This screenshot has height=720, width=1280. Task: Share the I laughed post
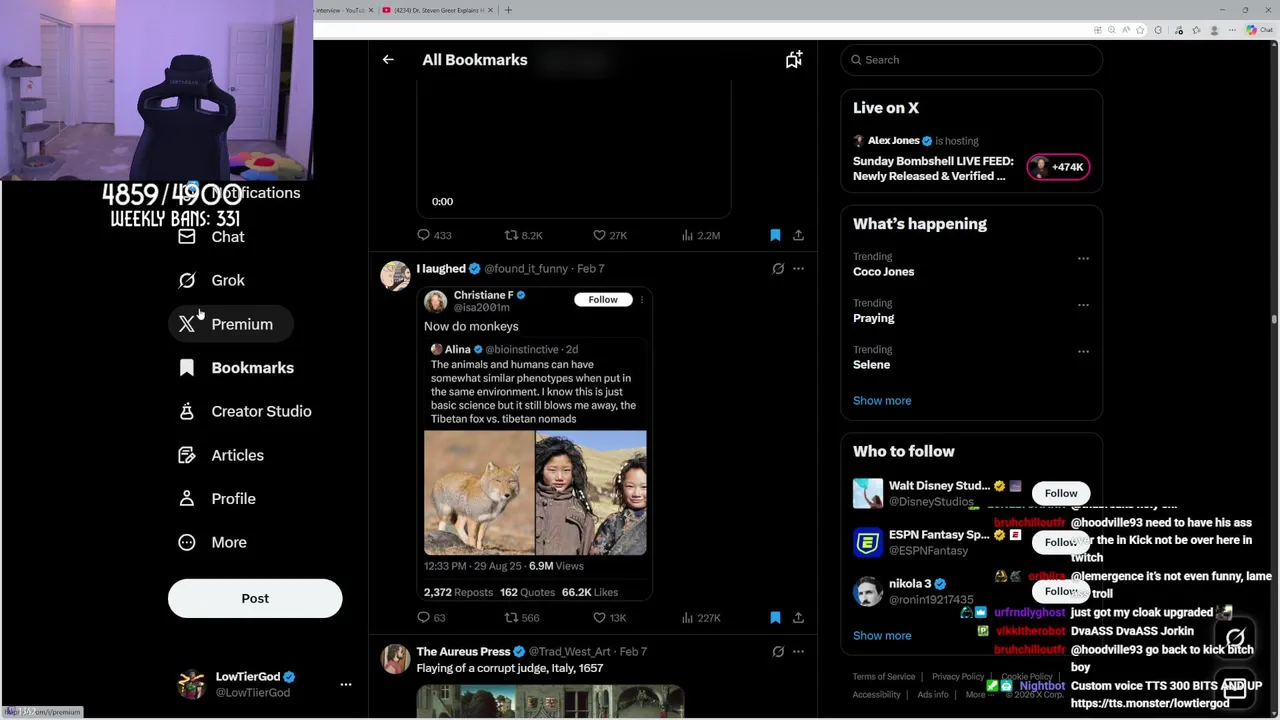[x=798, y=618]
